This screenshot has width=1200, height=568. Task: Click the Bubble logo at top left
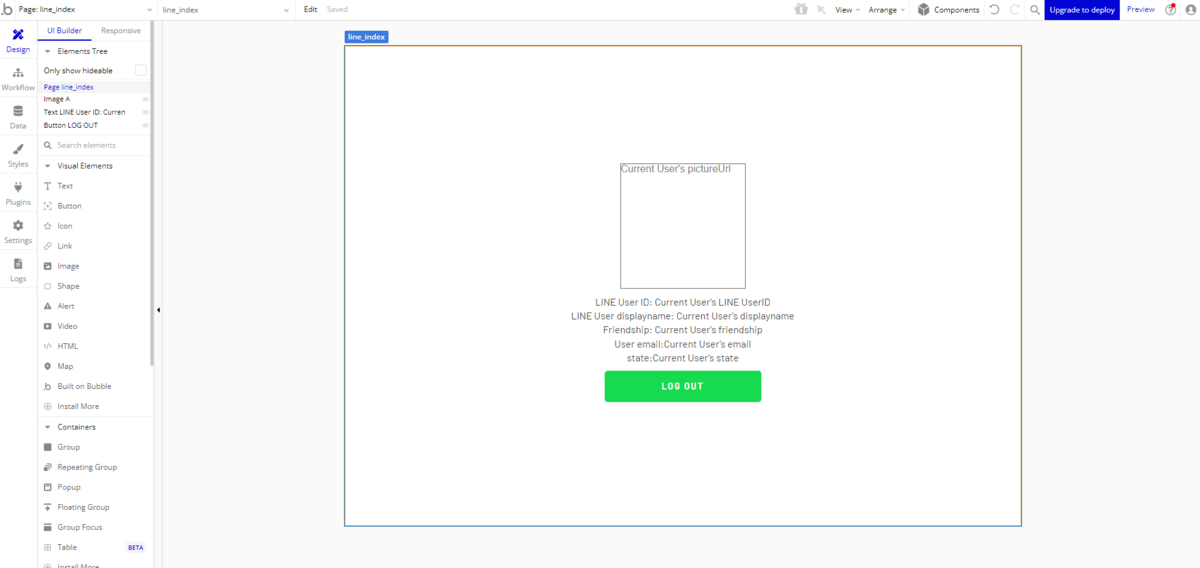[8, 9]
